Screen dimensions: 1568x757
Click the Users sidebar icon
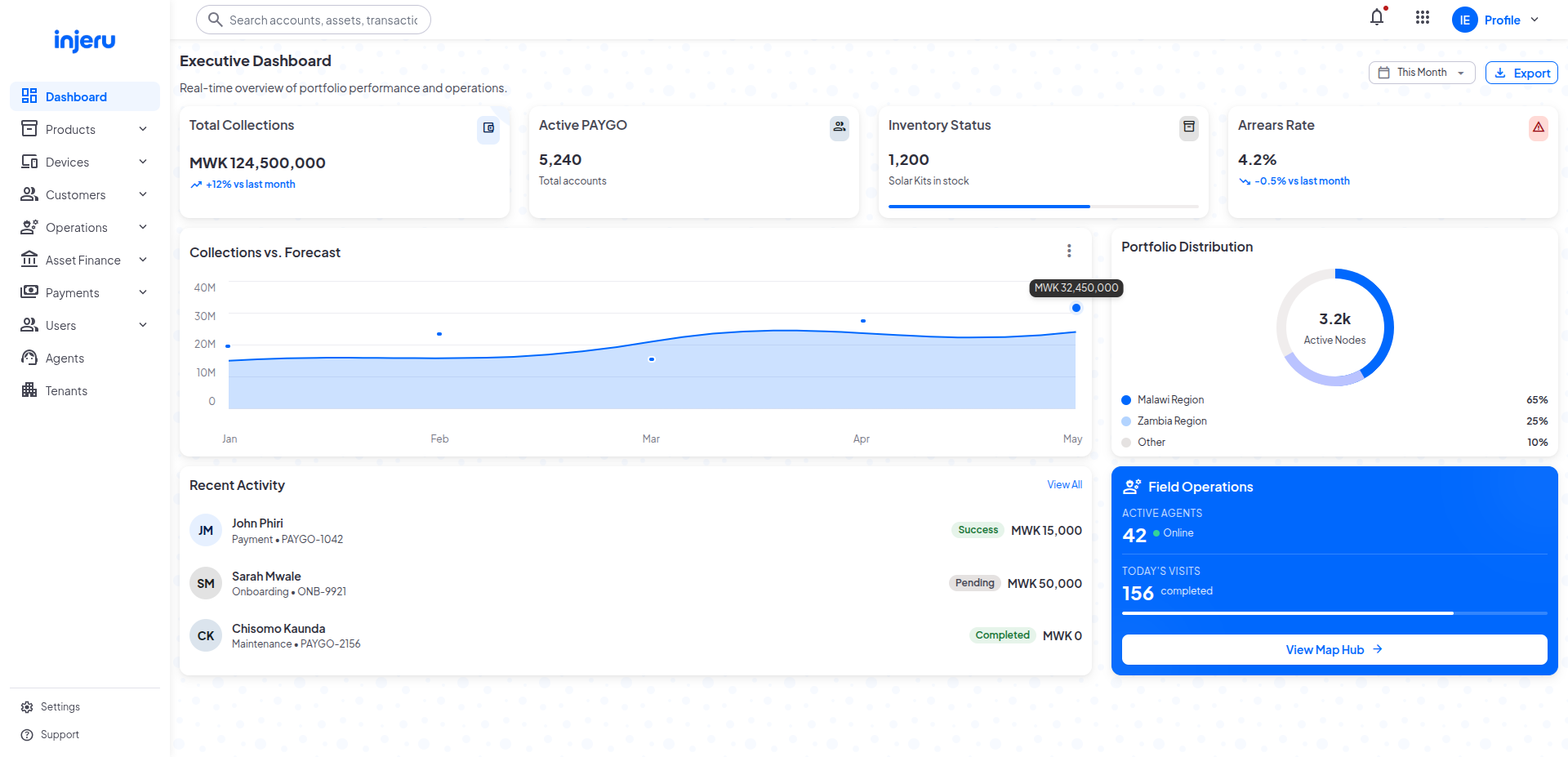coord(29,325)
